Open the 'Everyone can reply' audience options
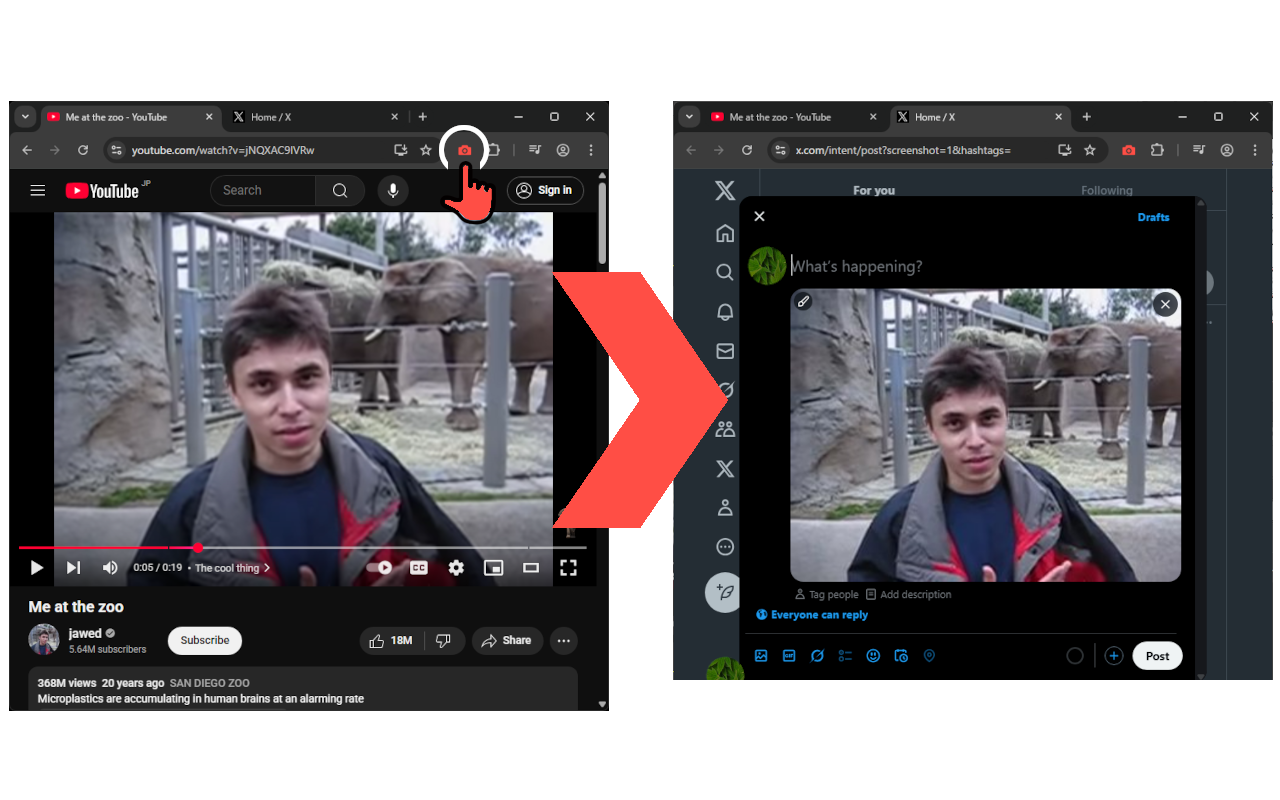1280x800 pixels. click(812, 615)
